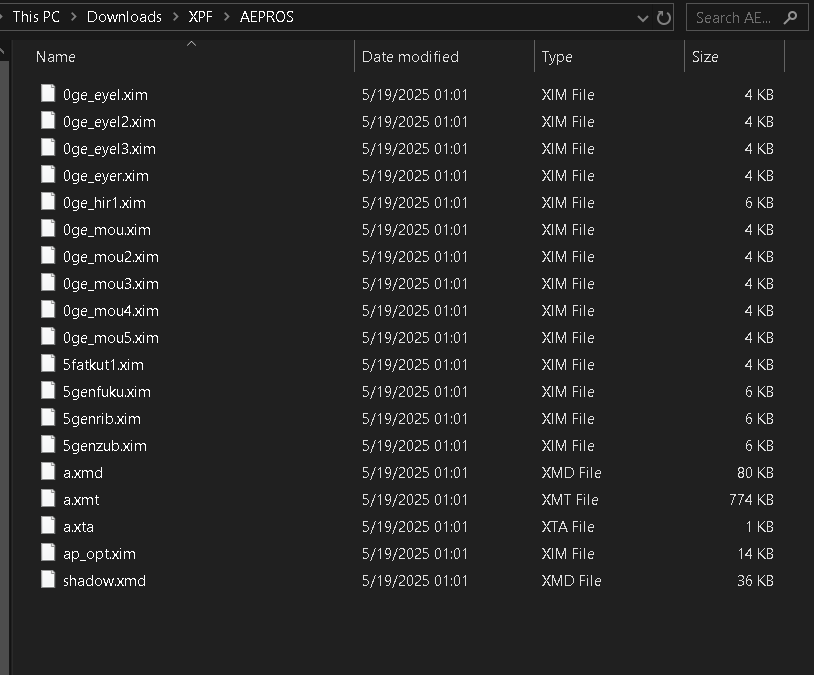Focus the Search AEPROS input field
Image resolution: width=814 pixels, height=675 pixels.
[733, 18]
